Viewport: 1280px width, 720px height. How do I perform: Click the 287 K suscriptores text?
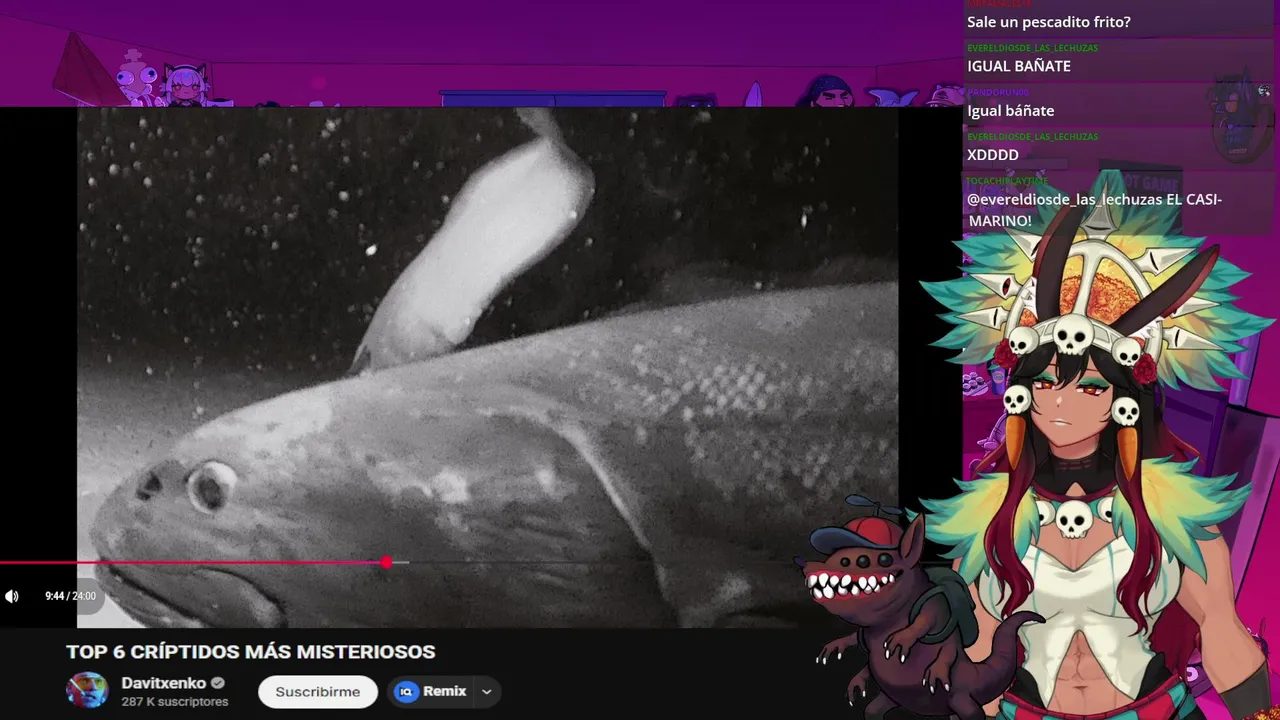click(x=175, y=702)
